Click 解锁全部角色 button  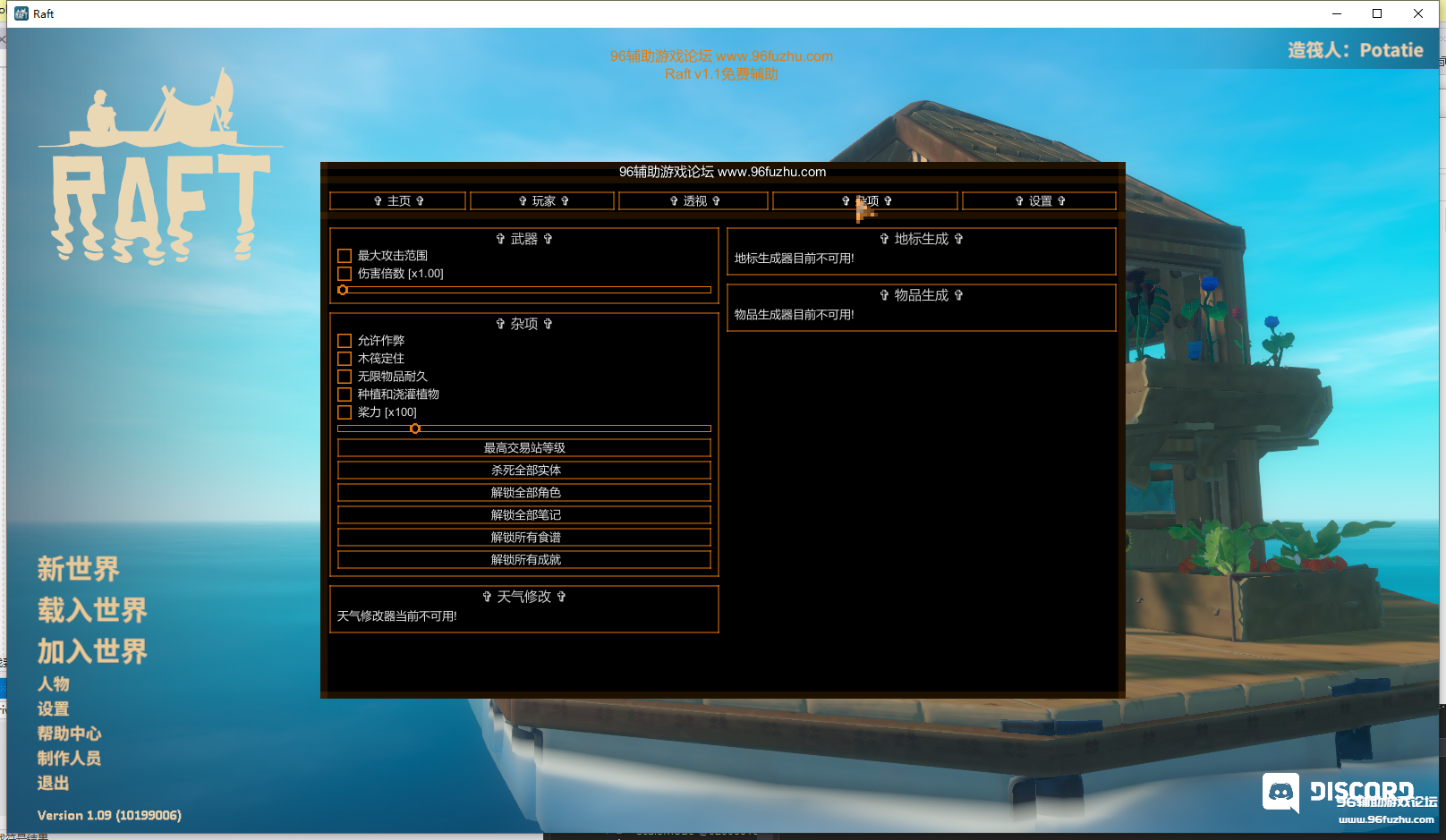coord(524,493)
